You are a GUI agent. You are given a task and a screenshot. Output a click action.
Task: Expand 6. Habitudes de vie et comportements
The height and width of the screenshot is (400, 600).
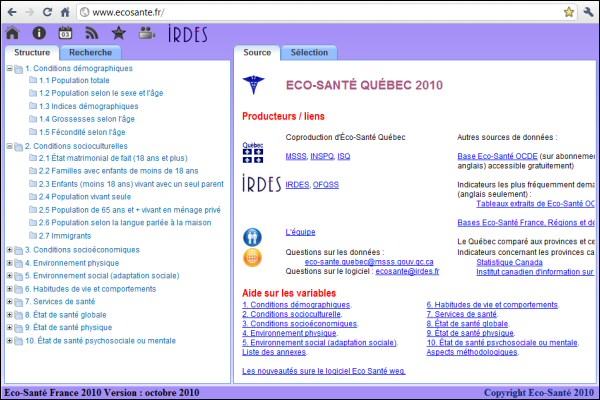10,289
